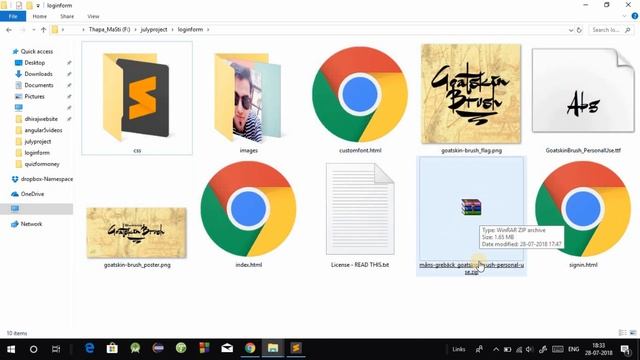Open recent locations dropdown arrow
The height and width of the screenshot is (360, 640).
[x=33, y=30]
